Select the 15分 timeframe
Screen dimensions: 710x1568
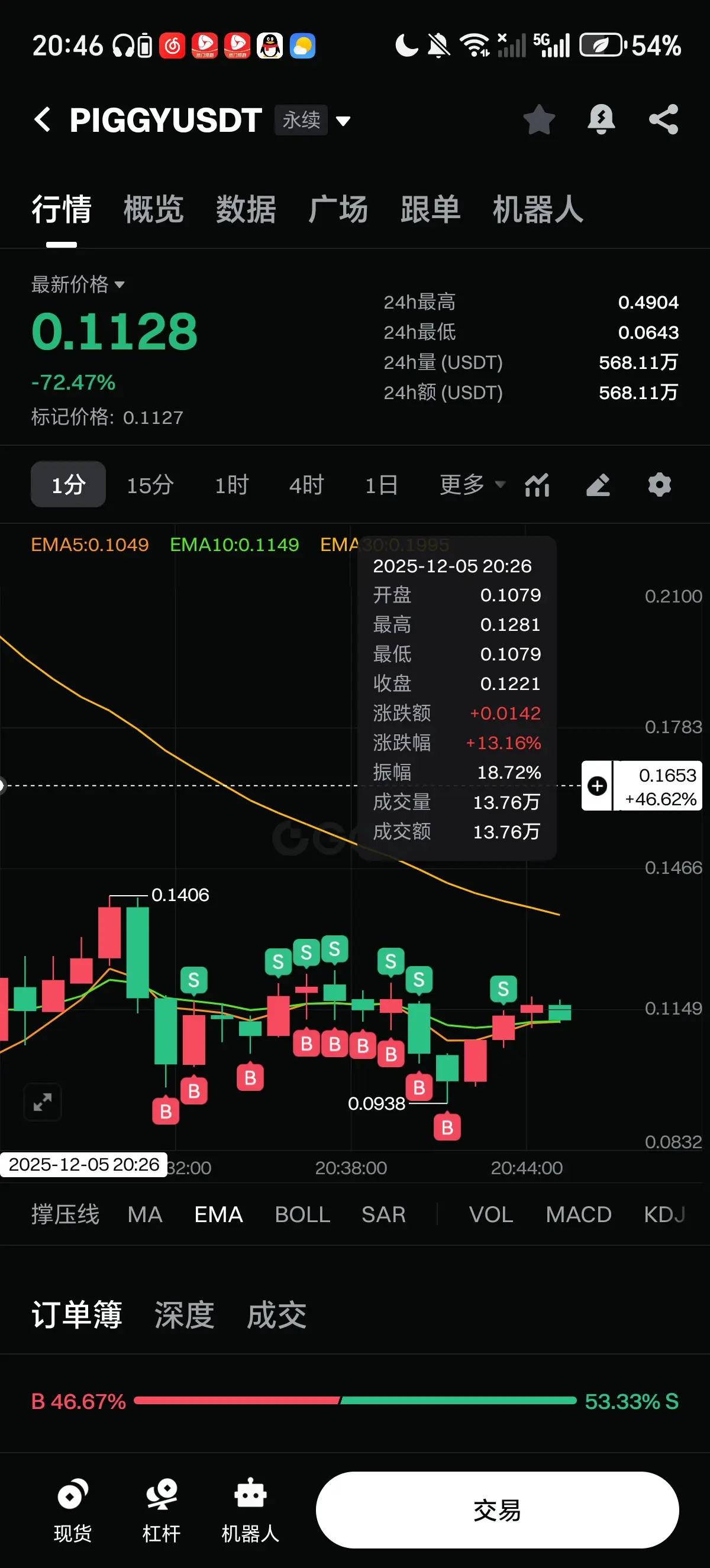point(150,485)
